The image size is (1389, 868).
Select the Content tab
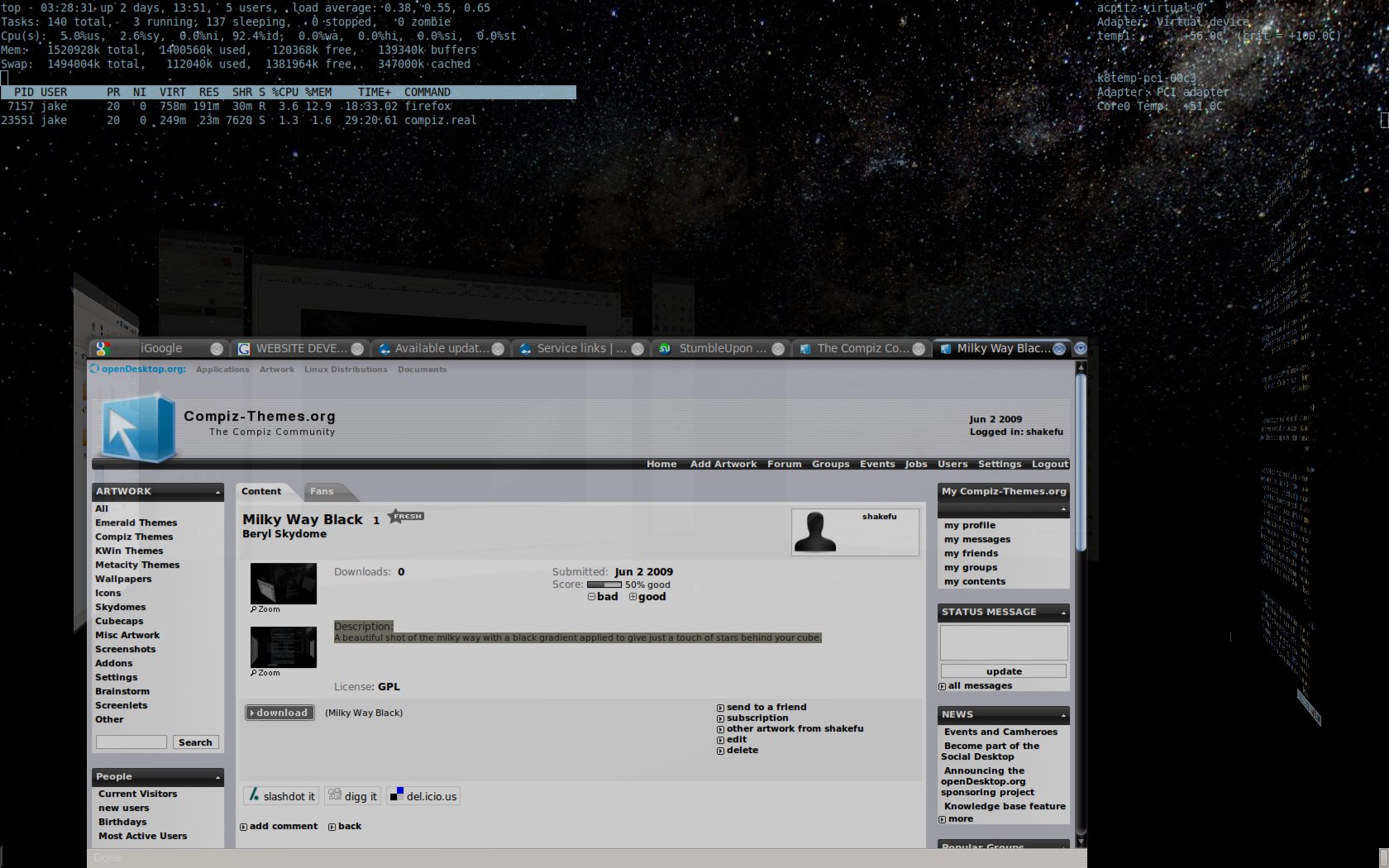pos(261,492)
